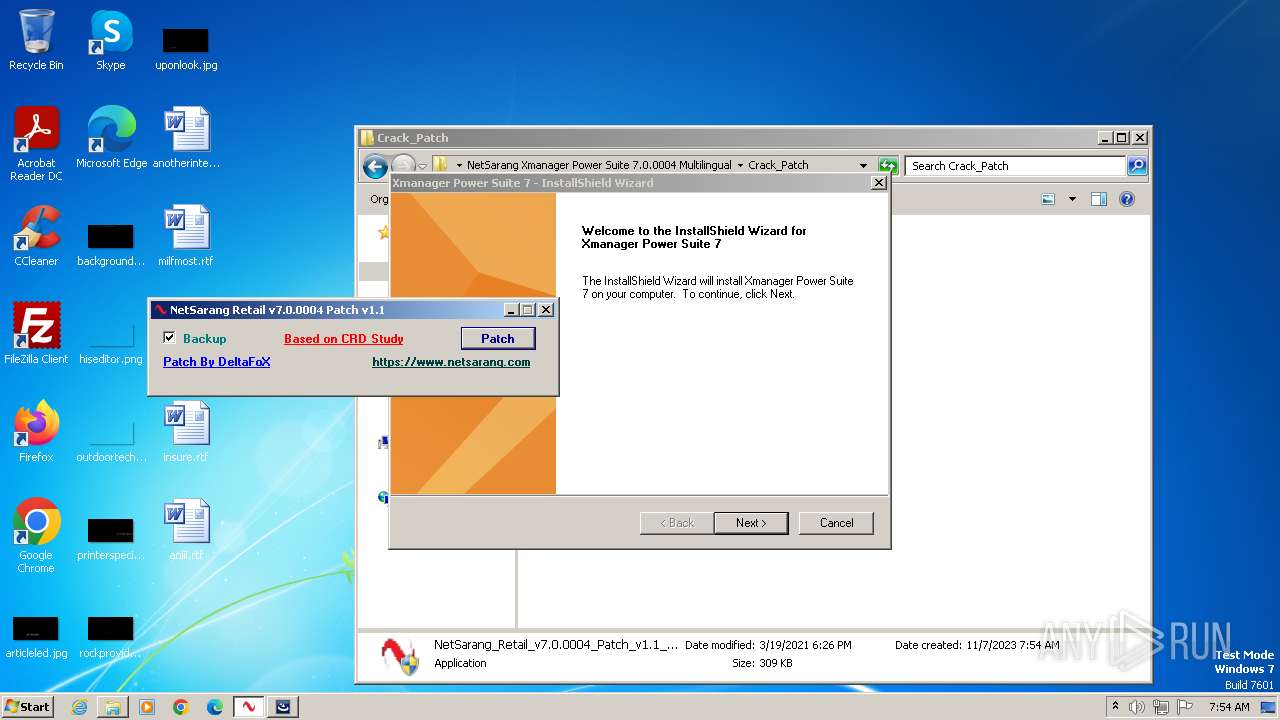Click the Start button
The height and width of the screenshot is (720, 1280).
click(28, 707)
